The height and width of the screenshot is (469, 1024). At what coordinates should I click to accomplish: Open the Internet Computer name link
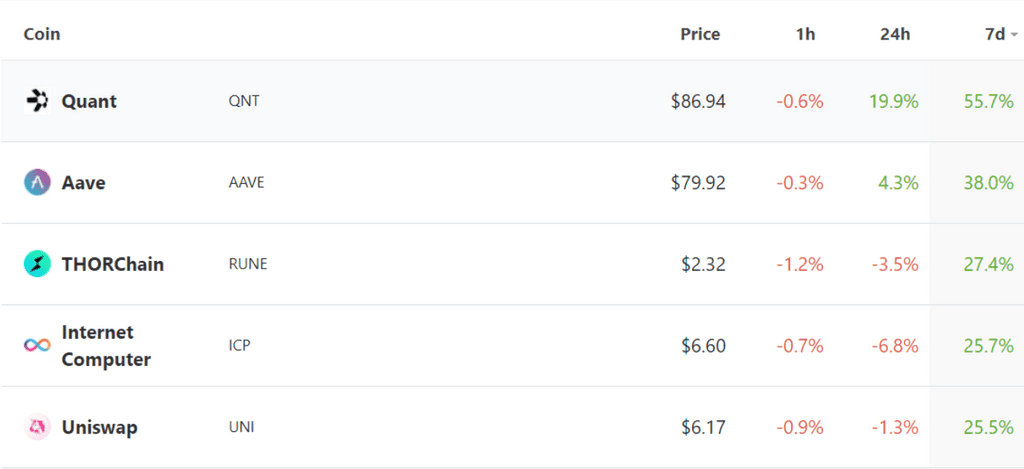(106, 346)
